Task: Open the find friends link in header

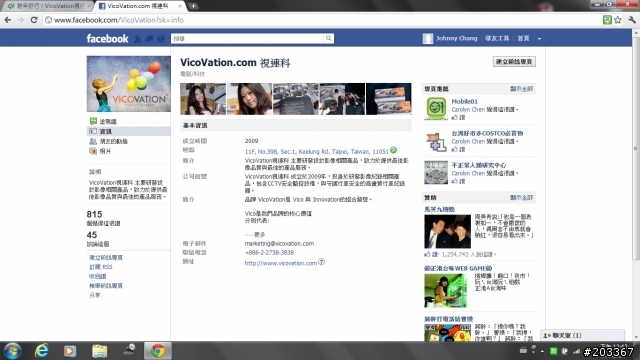Action: click(497, 38)
